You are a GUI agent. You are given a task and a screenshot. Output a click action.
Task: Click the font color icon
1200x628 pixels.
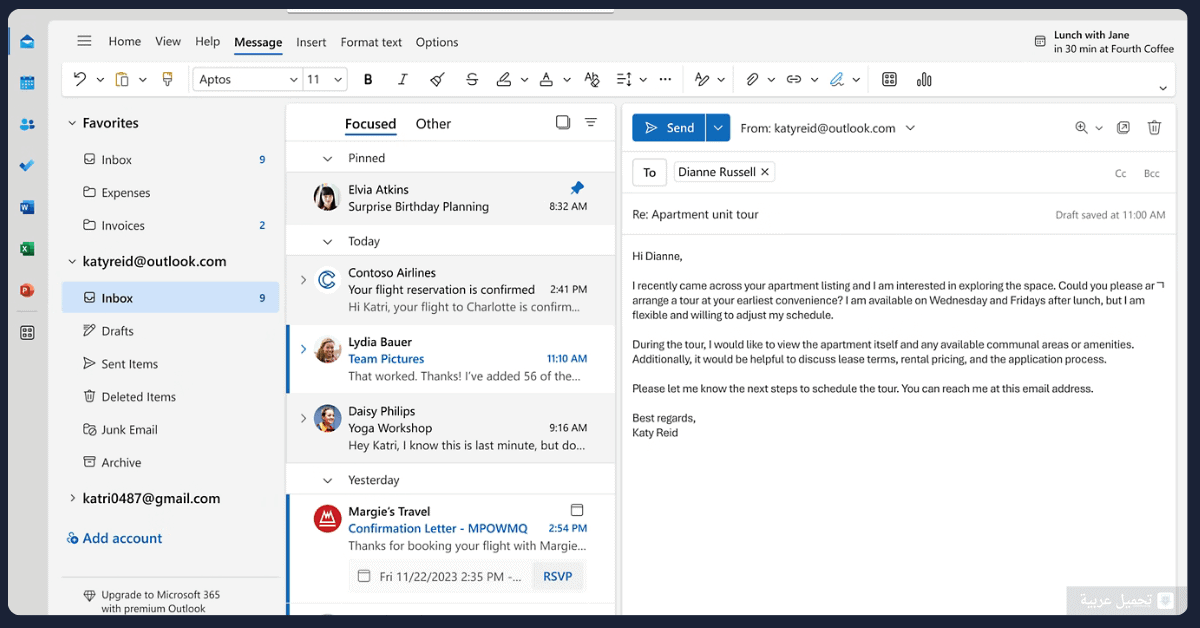pos(546,79)
